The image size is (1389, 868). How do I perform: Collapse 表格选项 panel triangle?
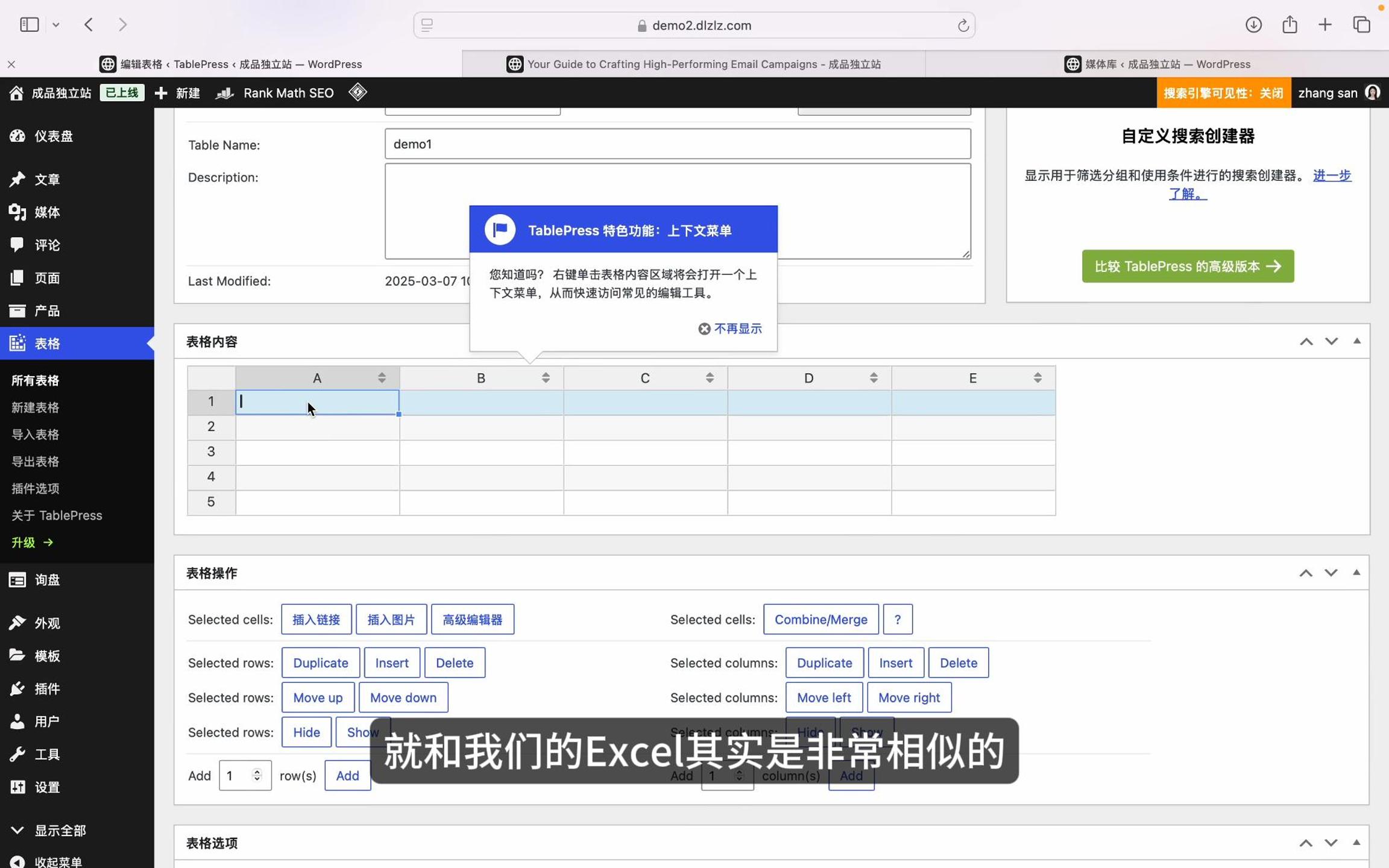pyautogui.click(x=1356, y=842)
